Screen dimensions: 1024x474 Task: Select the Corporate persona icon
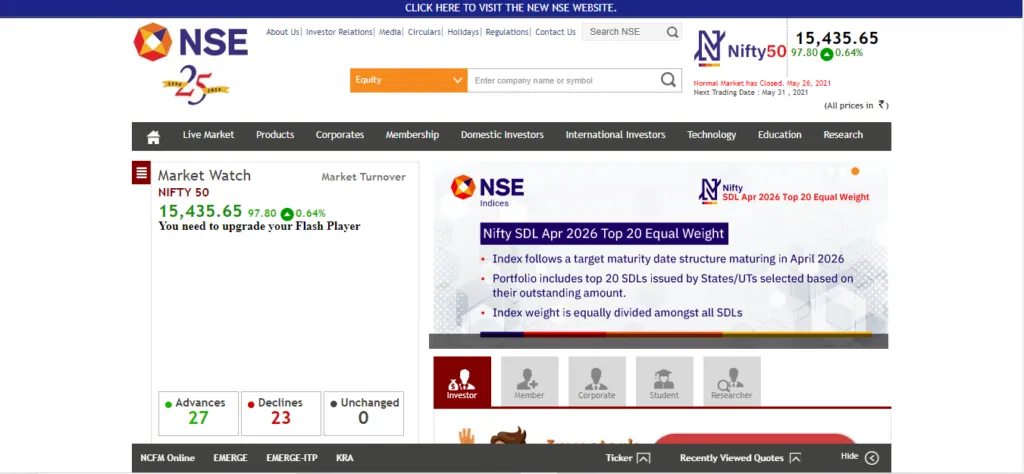pos(597,381)
